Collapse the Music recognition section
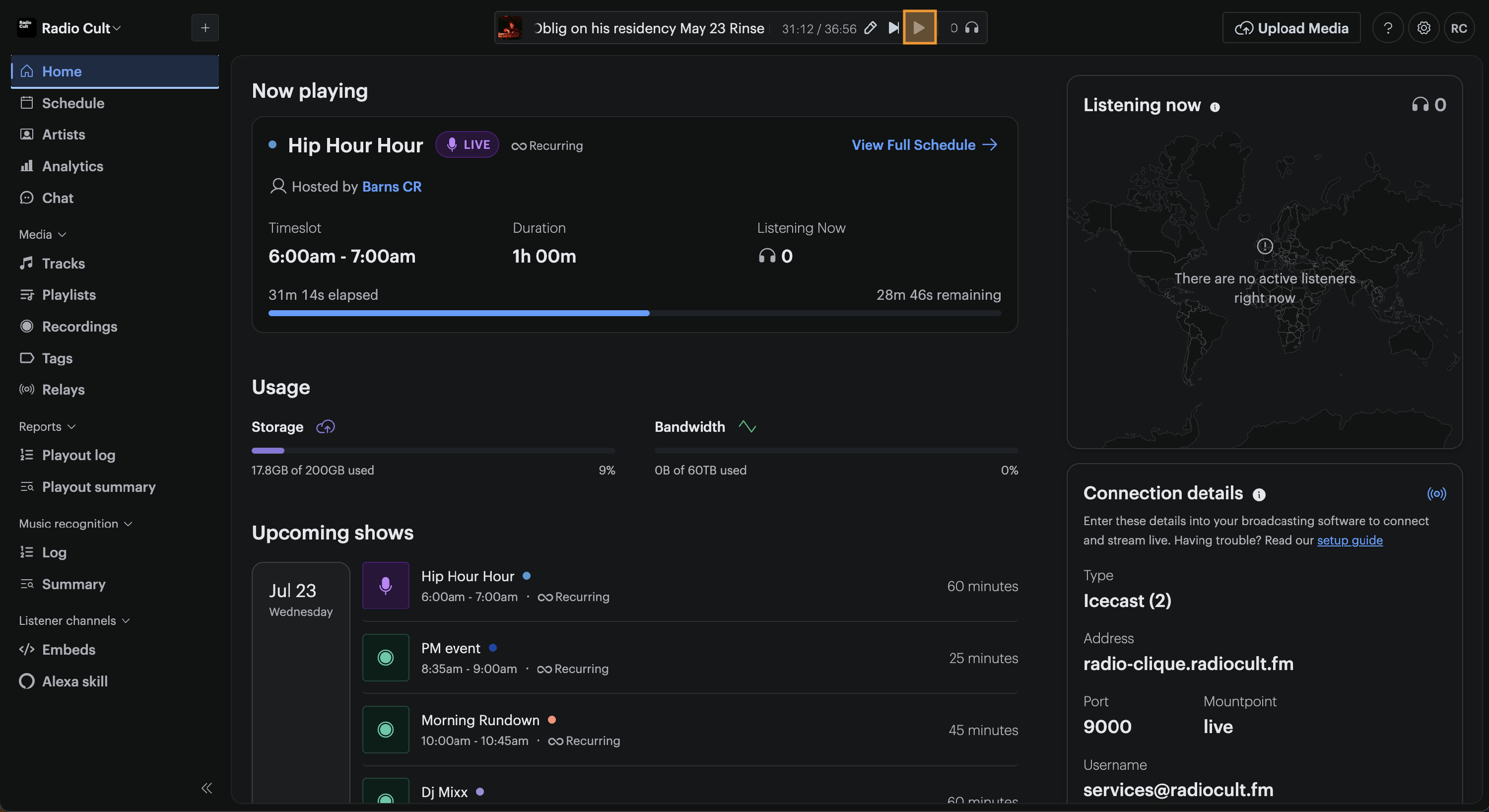The height and width of the screenshot is (812, 1489). 76,524
